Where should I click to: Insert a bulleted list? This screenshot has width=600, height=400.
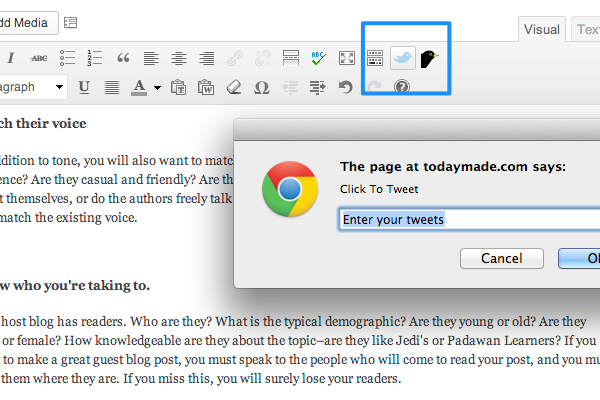68,58
